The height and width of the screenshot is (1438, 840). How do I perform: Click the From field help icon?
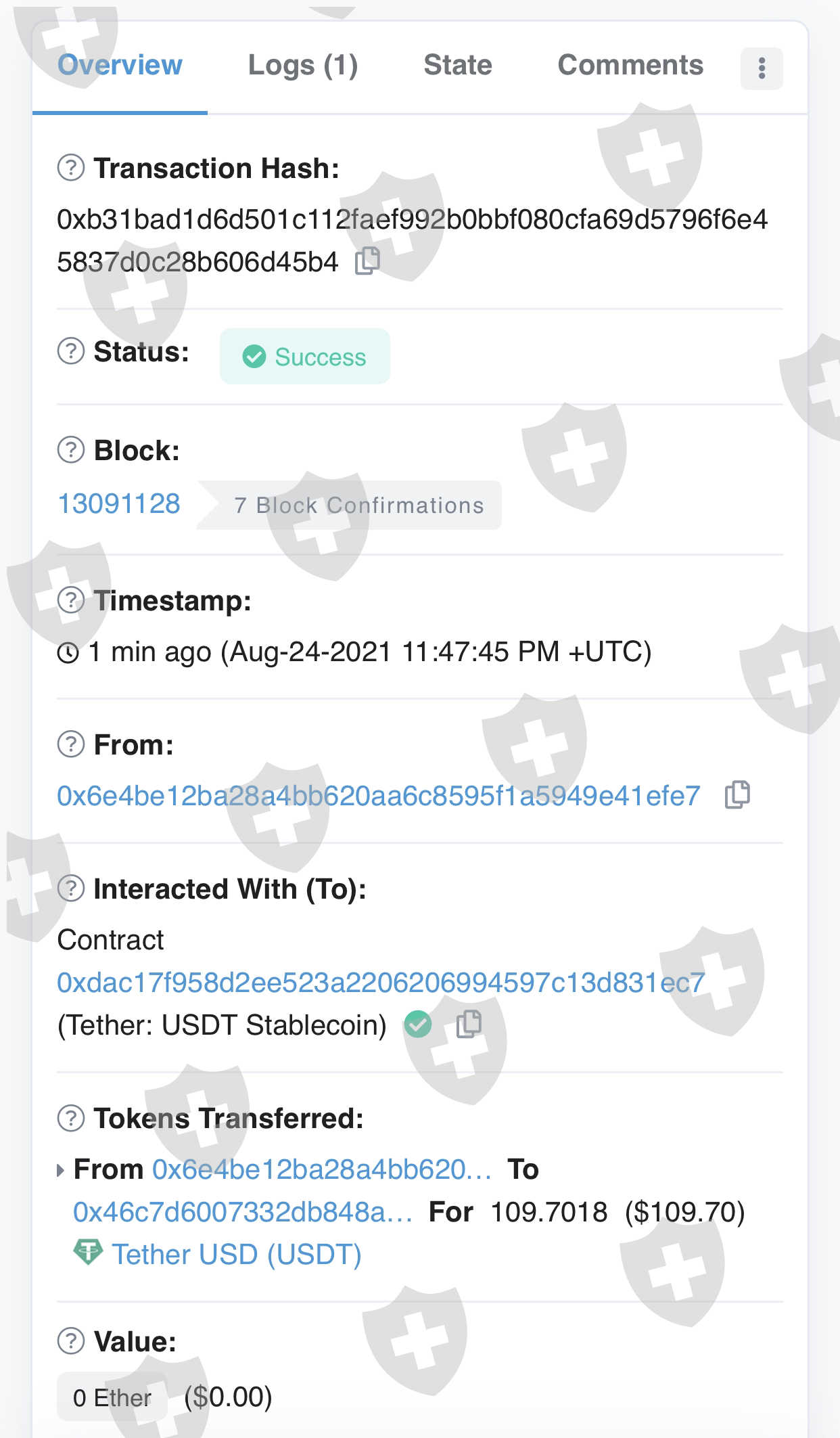pyautogui.click(x=71, y=744)
